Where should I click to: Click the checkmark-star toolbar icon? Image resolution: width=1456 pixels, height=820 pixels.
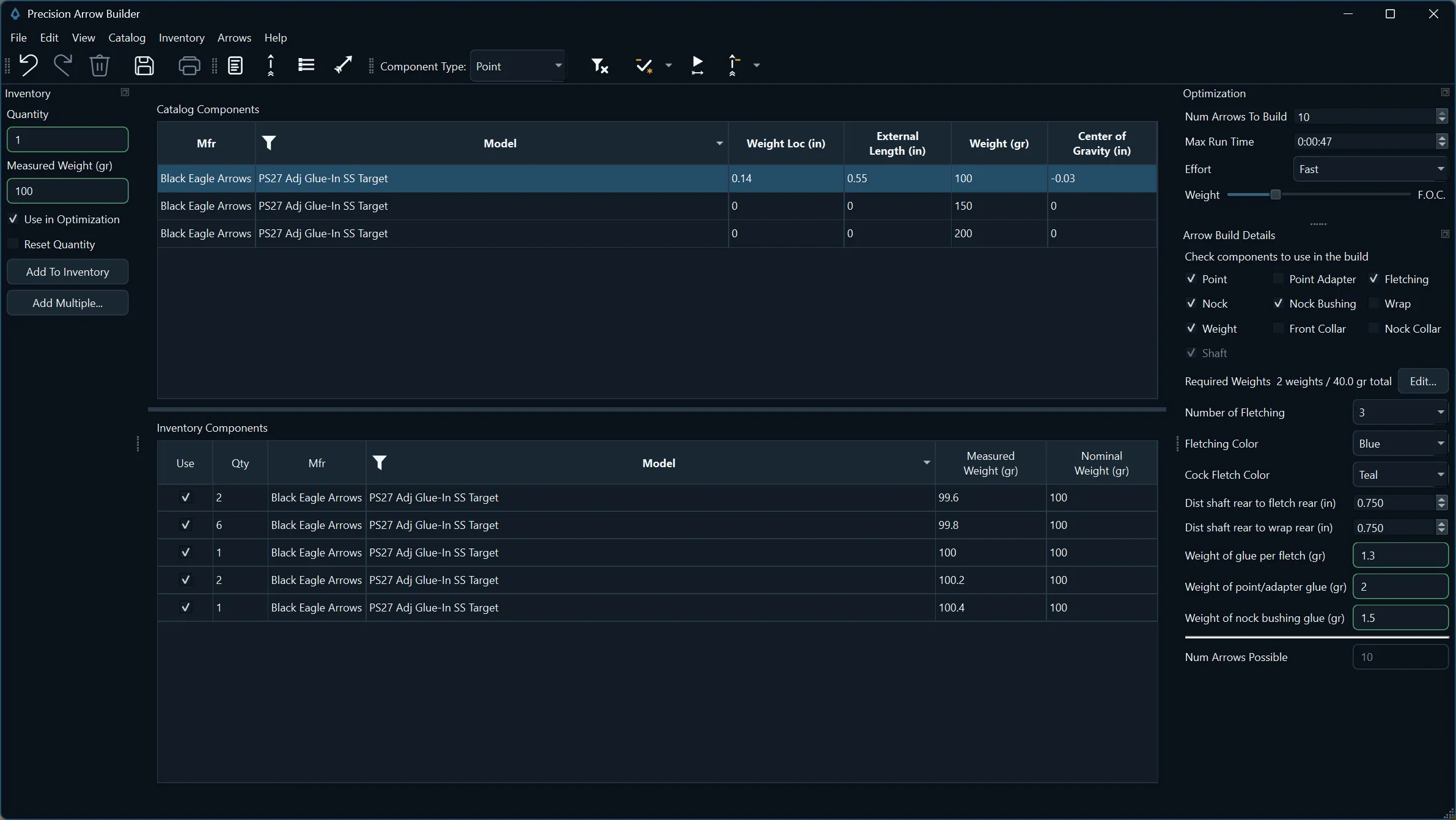[x=644, y=65]
